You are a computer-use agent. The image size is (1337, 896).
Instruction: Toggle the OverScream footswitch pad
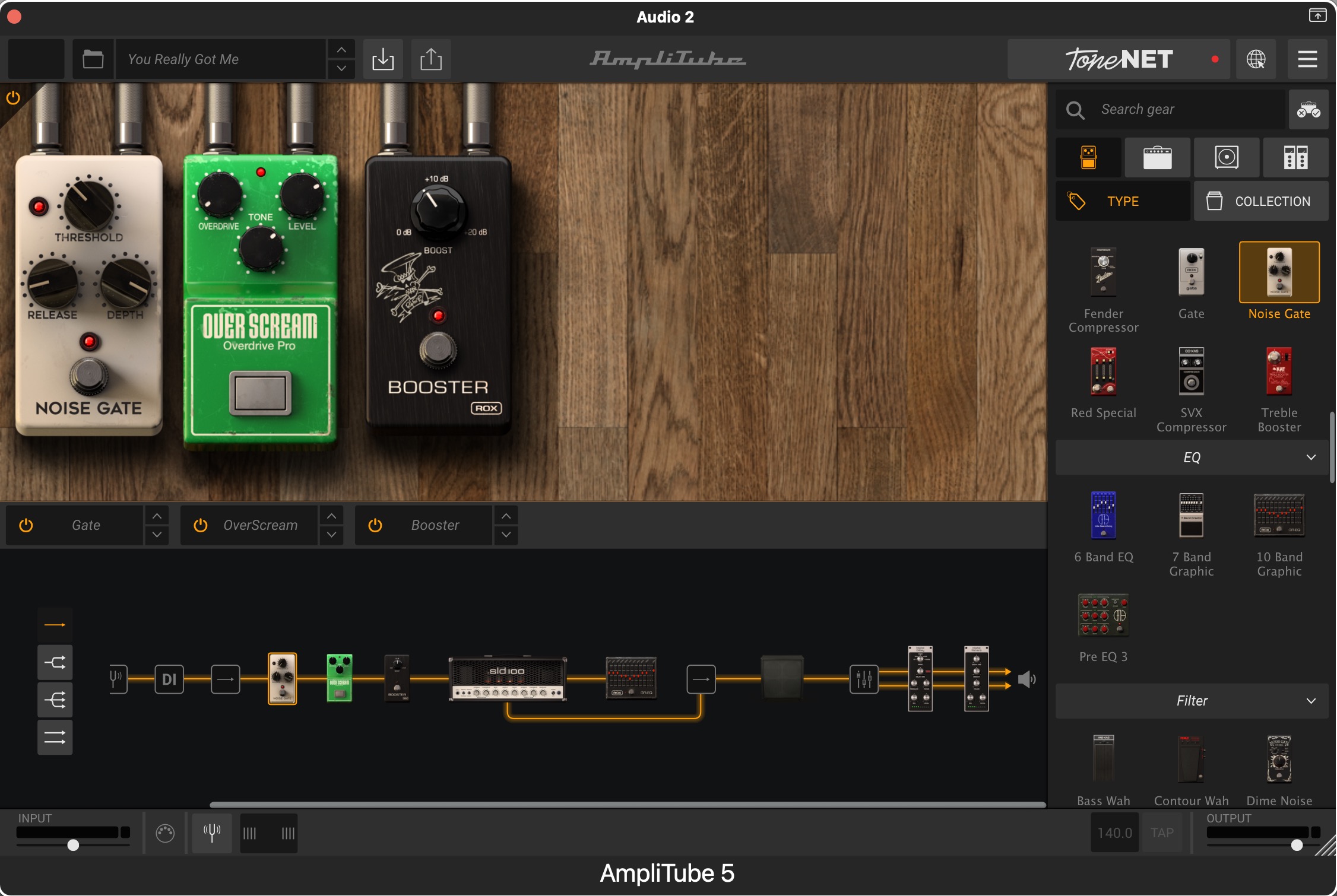click(261, 392)
